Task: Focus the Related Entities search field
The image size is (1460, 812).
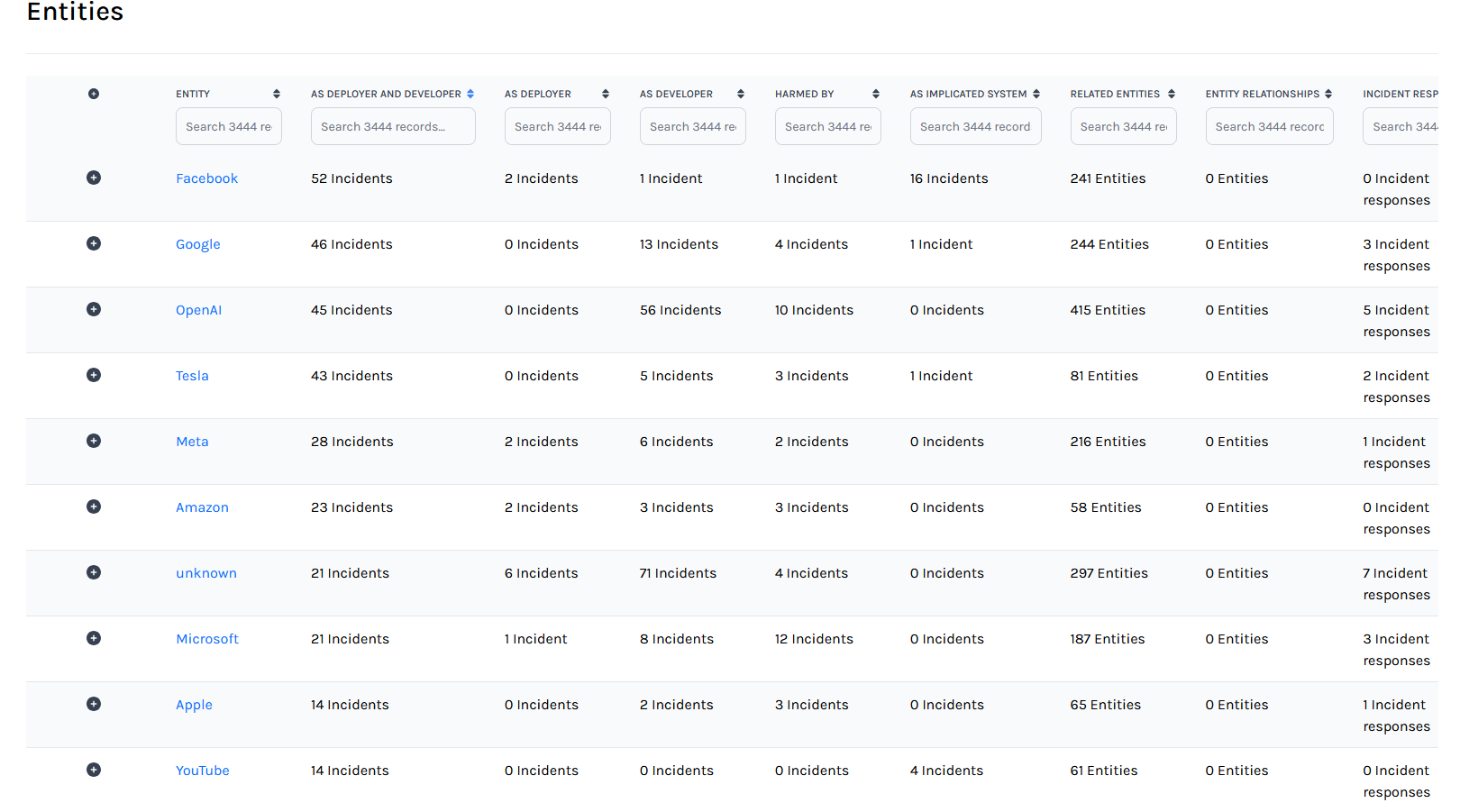Action: [x=1124, y=126]
